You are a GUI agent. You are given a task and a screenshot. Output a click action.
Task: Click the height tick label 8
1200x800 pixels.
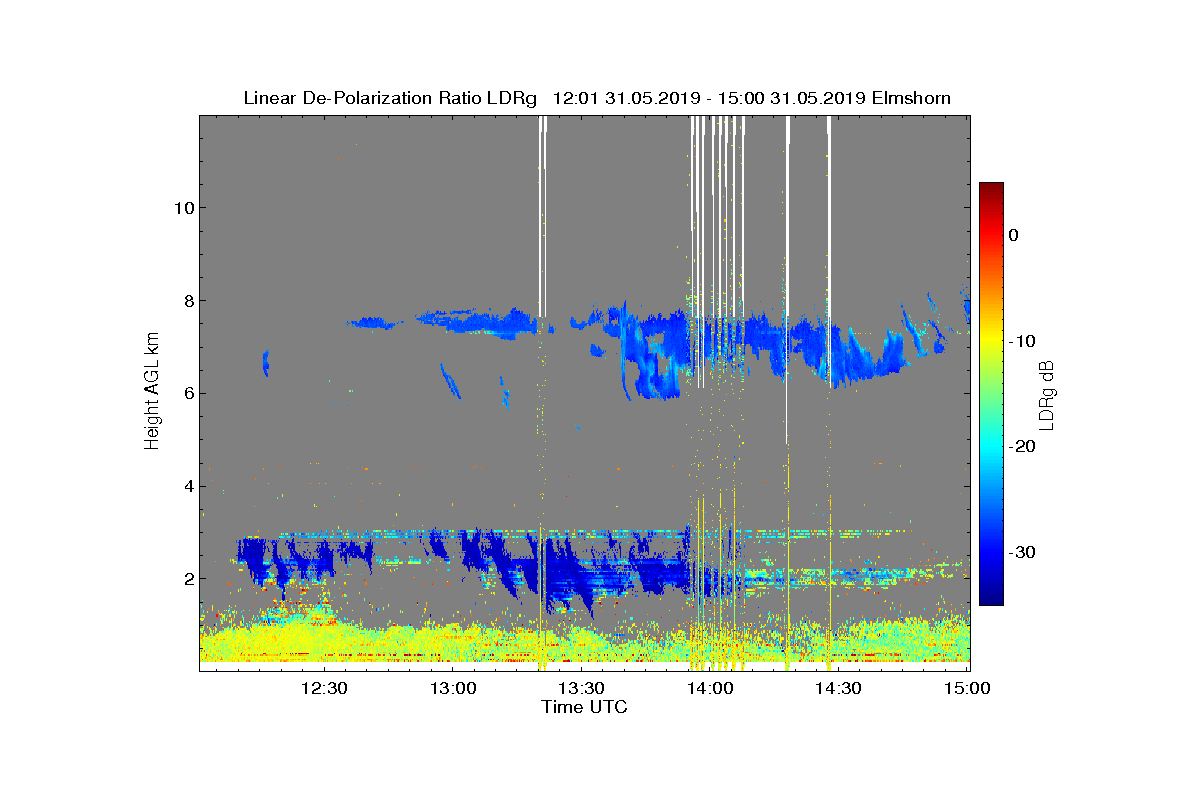pyautogui.click(x=187, y=300)
